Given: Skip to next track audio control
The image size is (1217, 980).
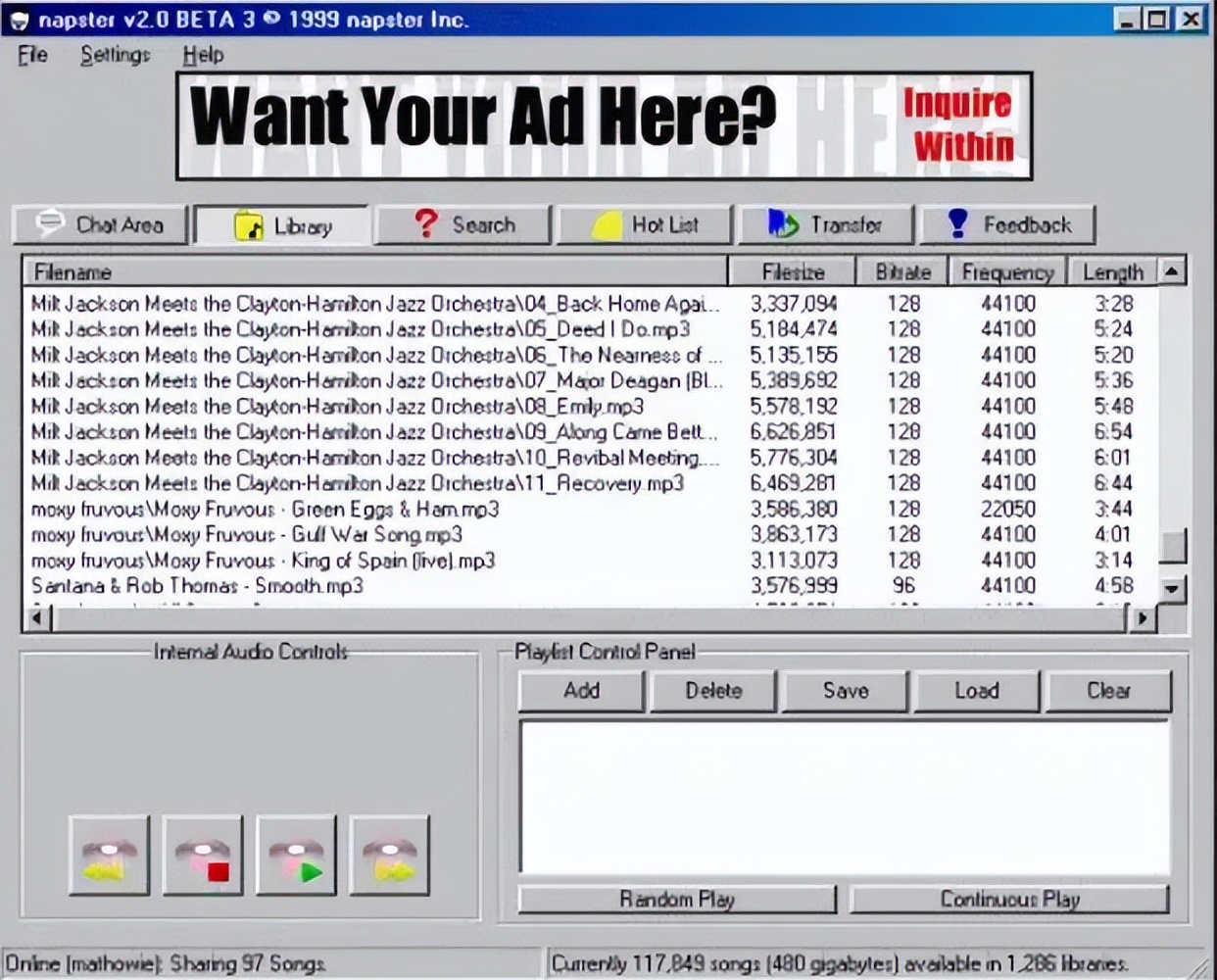Looking at the screenshot, I should (389, 855).
